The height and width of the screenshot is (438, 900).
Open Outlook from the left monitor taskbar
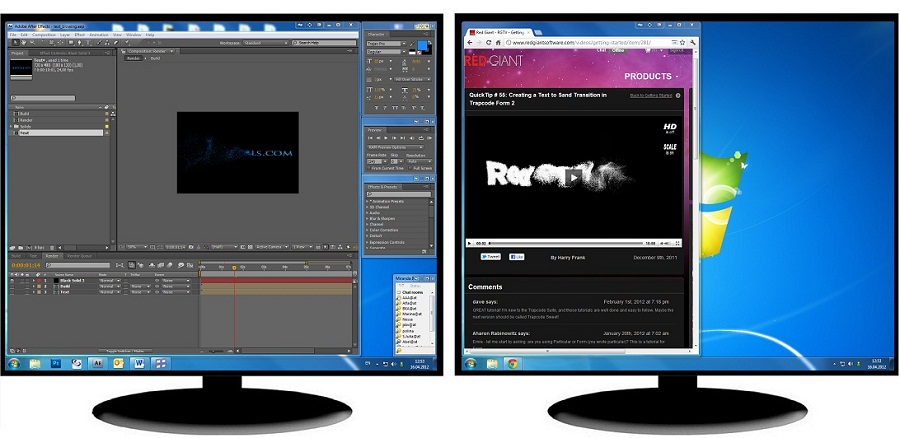coord(118,363)
